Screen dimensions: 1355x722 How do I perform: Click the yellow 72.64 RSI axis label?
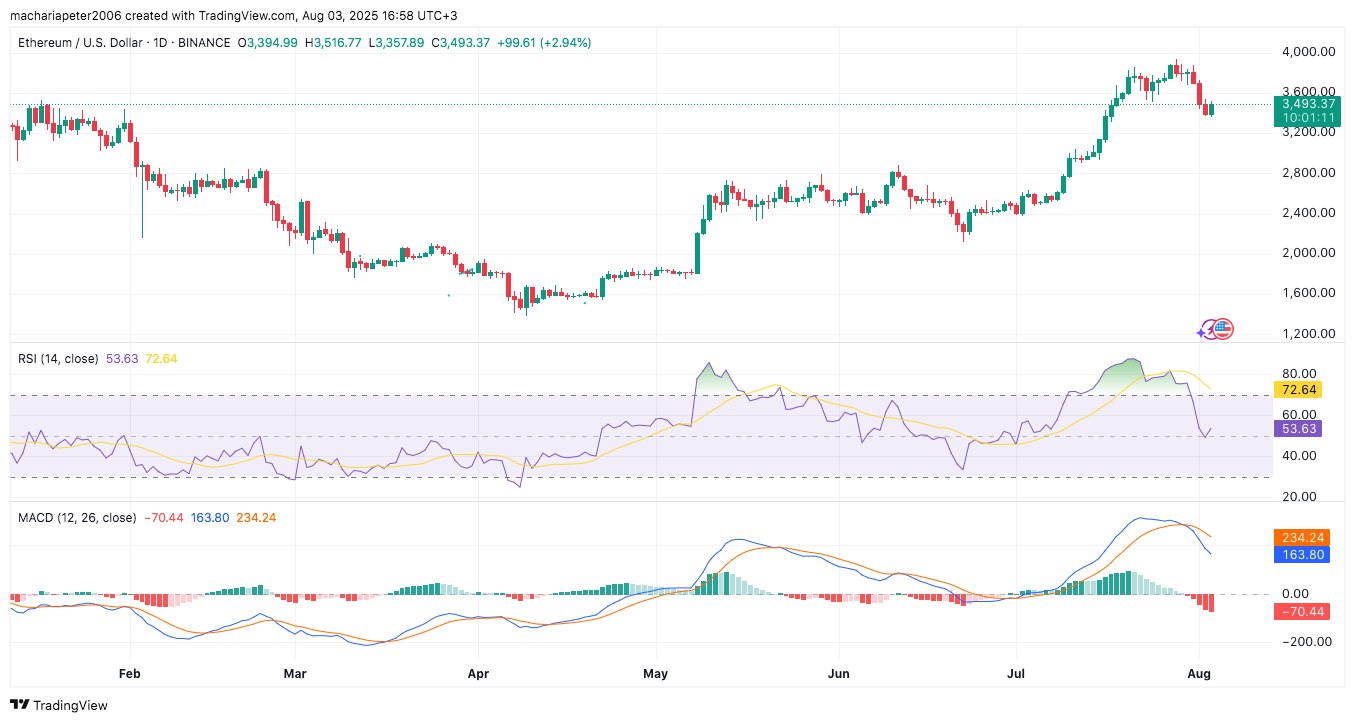[x=1297, y=389]
